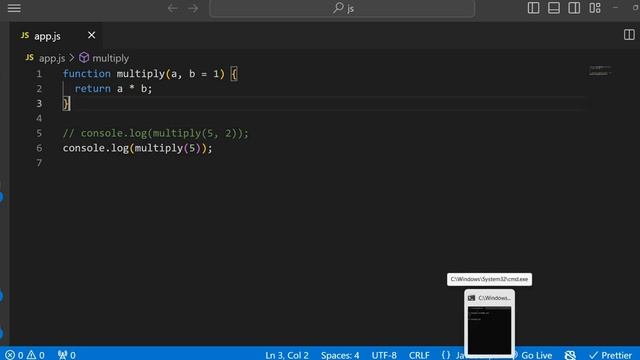Click the curly braces language icon
This screenshot has height=360, width=640.
coord(446,355)
